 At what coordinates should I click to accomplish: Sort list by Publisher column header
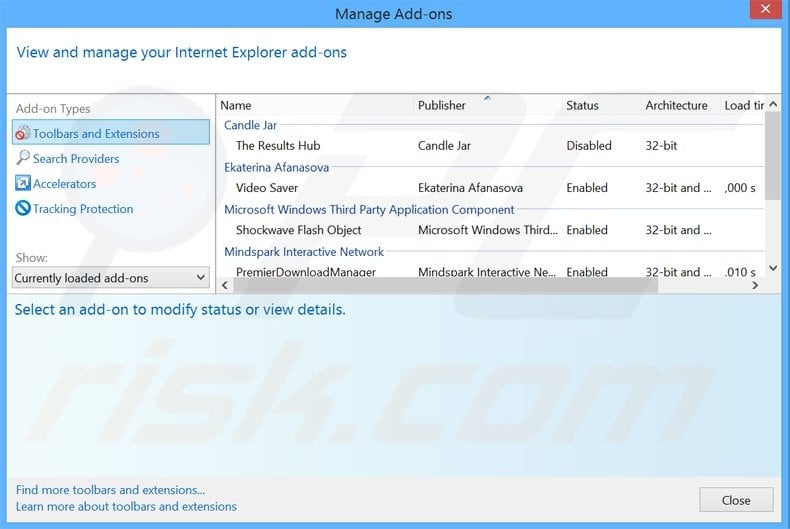(488, 105)
